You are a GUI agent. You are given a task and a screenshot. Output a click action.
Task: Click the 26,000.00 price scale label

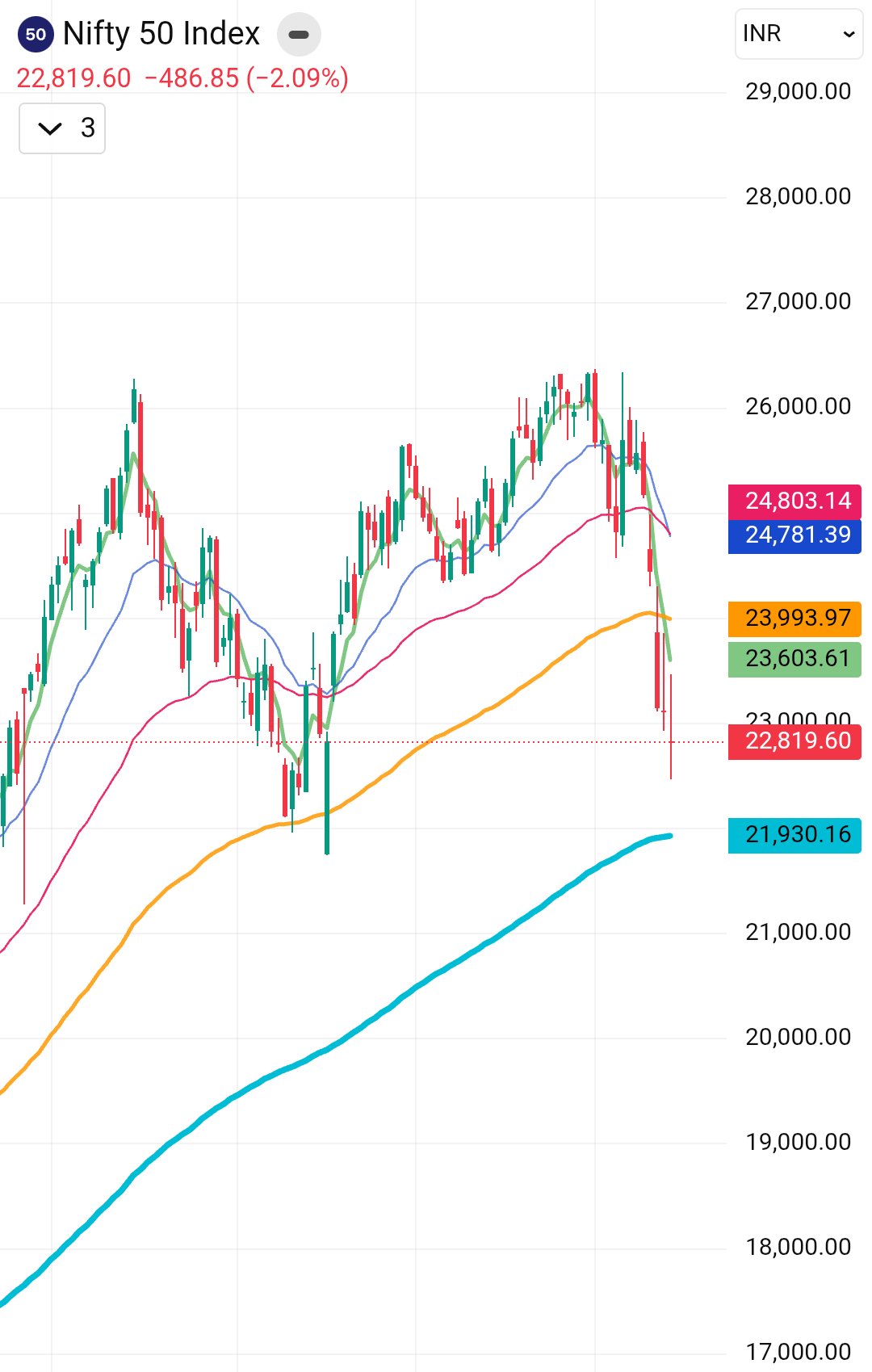coord(798,406)
